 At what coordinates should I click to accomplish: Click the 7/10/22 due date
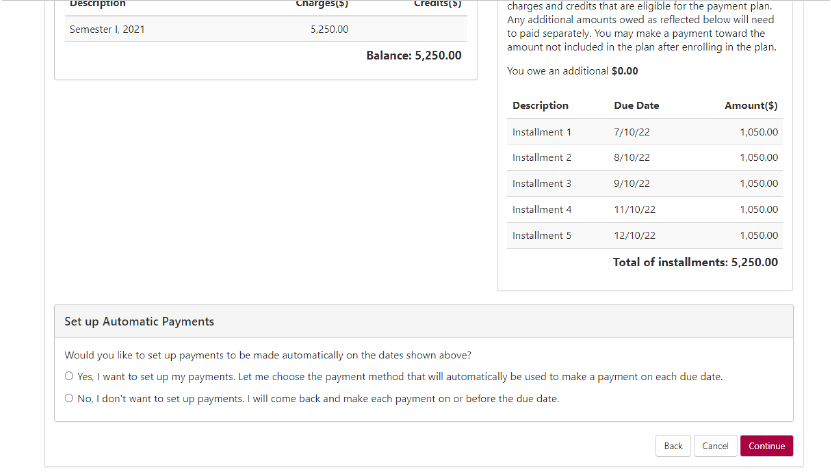coord(631,132)
